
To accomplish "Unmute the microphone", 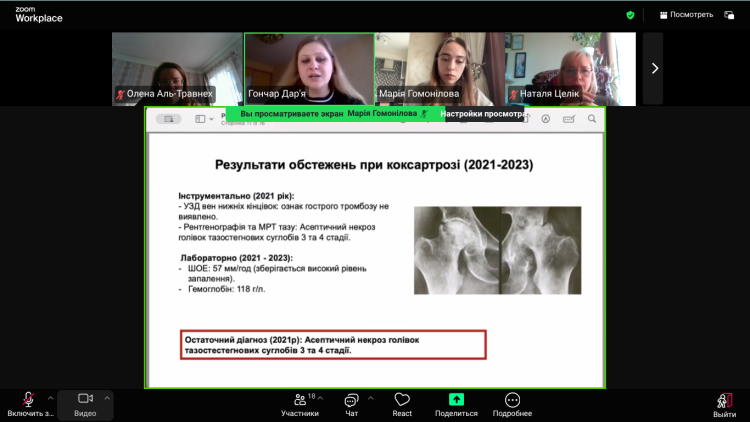I will [x=29, y=400].
